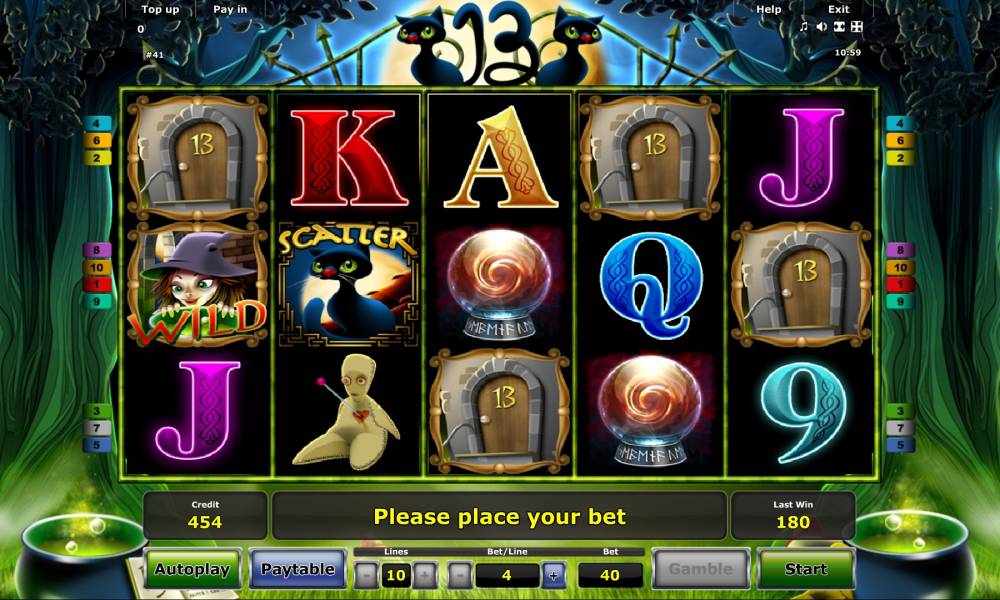Click the four-square grid icon
Screen dimensions: 1000x600
[x=857, y=26]
